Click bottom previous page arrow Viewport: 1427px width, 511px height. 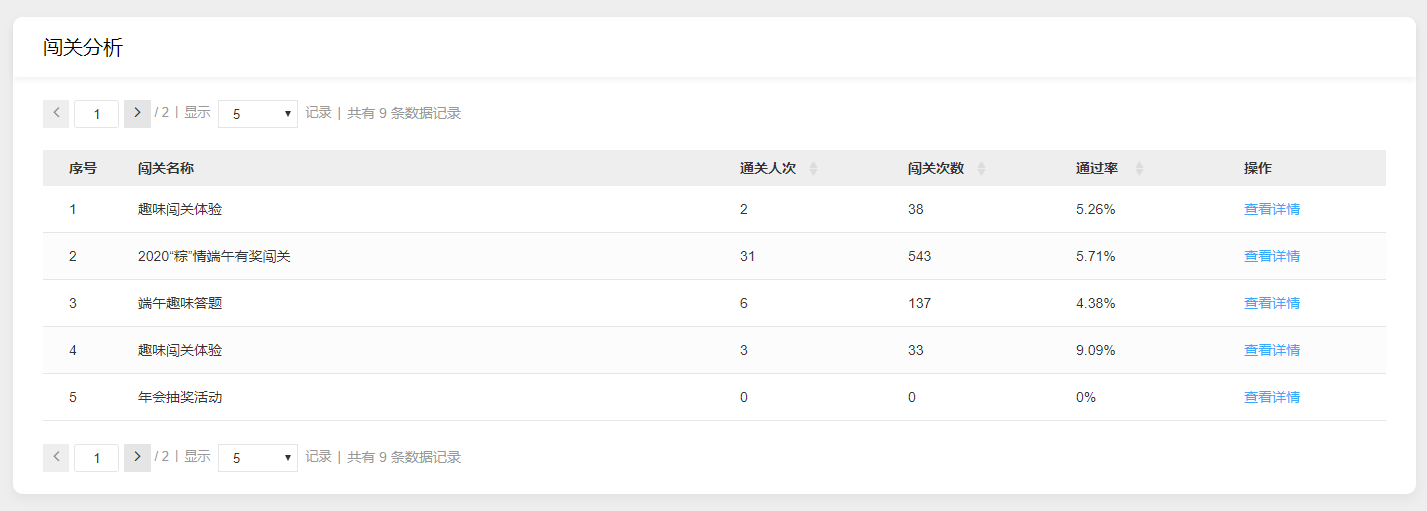[56, 457]
